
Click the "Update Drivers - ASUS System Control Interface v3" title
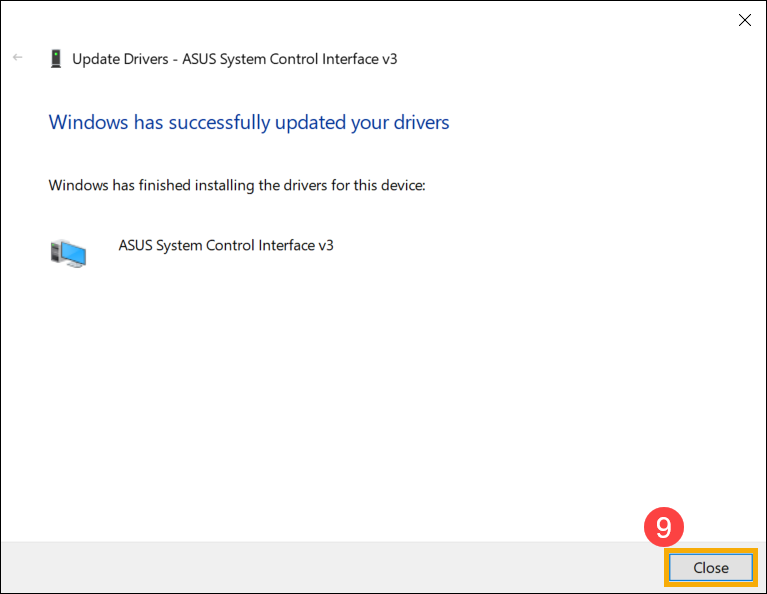[x=235, y=59]
